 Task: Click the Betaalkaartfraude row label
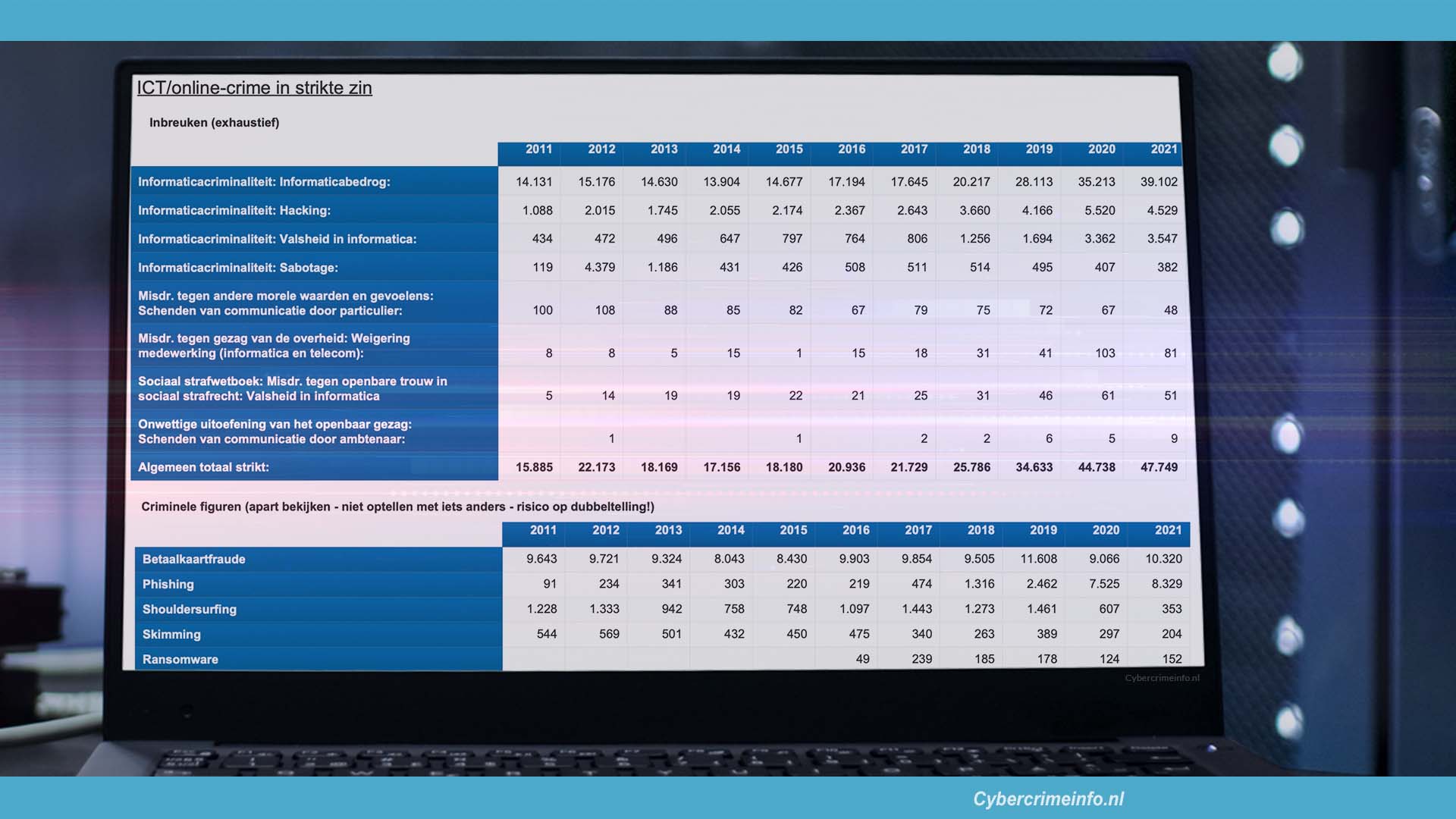[194, 560]
